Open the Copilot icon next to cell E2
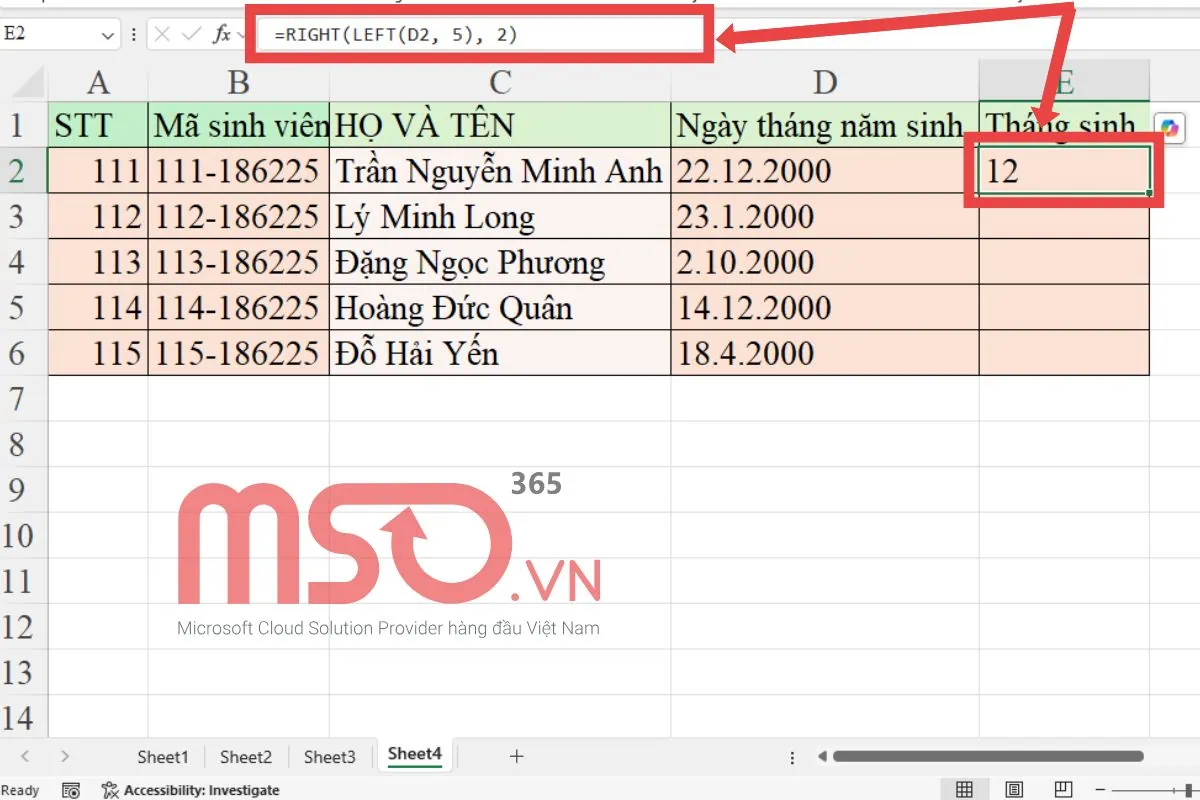This screenshot has width=1200, height=800. [x=1168, y=127]
